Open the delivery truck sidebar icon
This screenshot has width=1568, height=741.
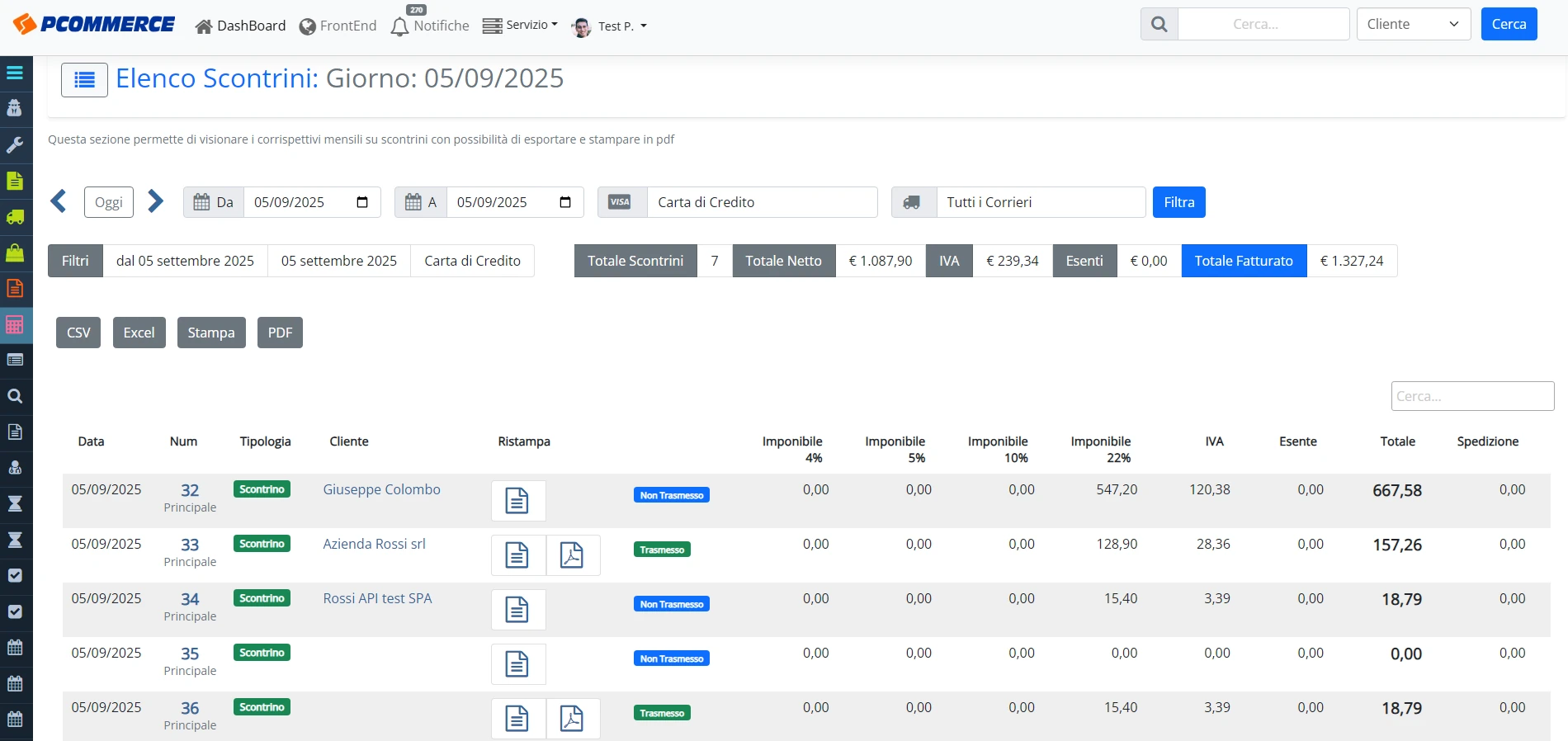click(x=15, y=217)
